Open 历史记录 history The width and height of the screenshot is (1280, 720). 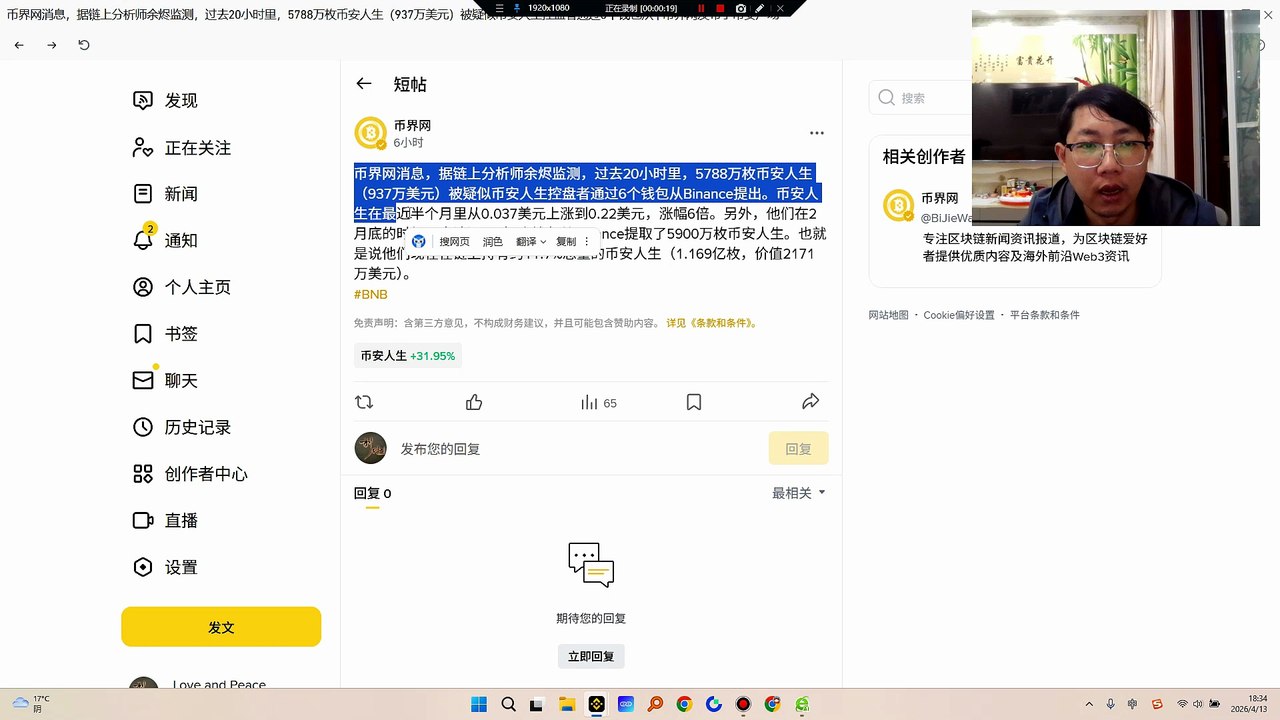pos(182,427)
